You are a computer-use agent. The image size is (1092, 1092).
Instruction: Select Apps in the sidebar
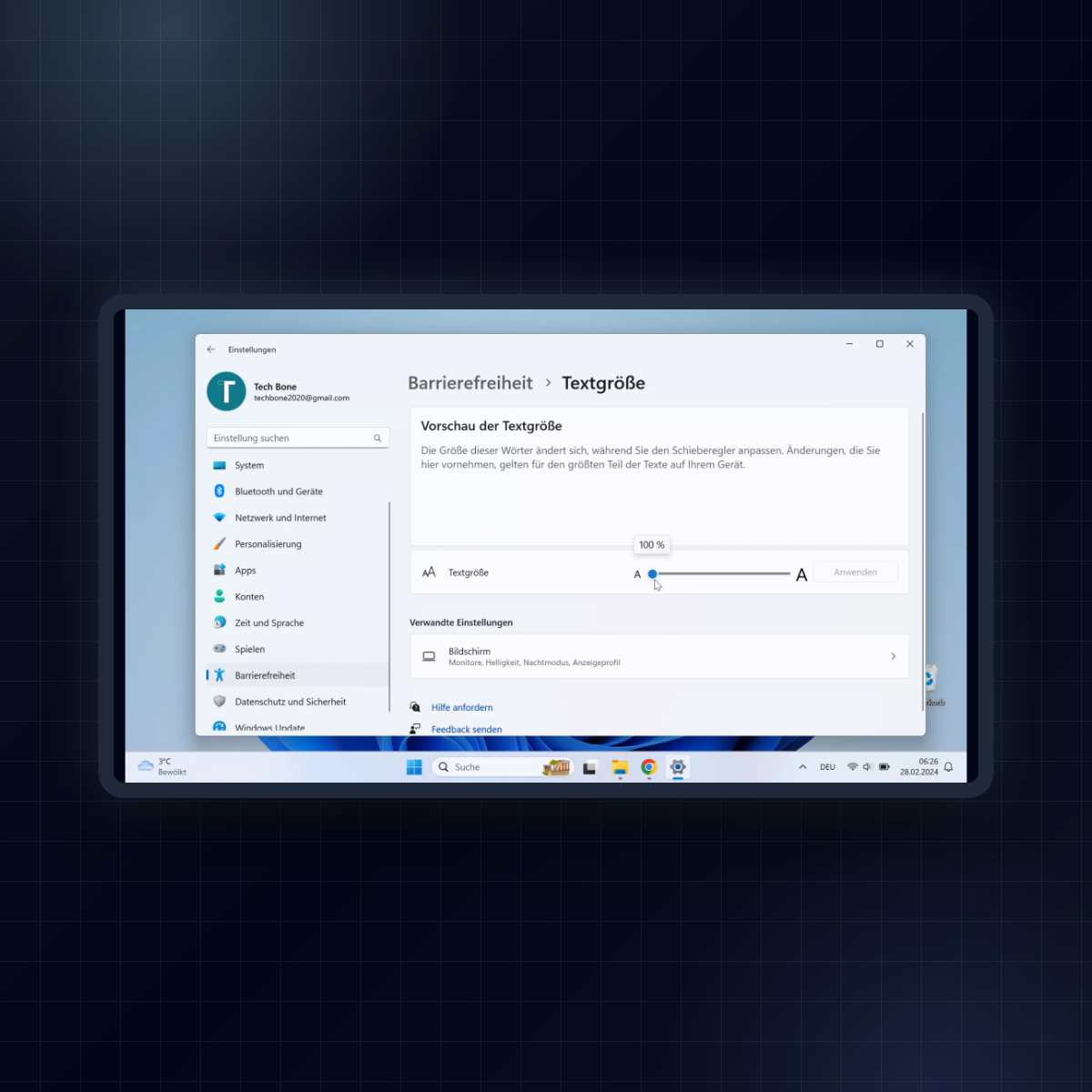(298, 571)
